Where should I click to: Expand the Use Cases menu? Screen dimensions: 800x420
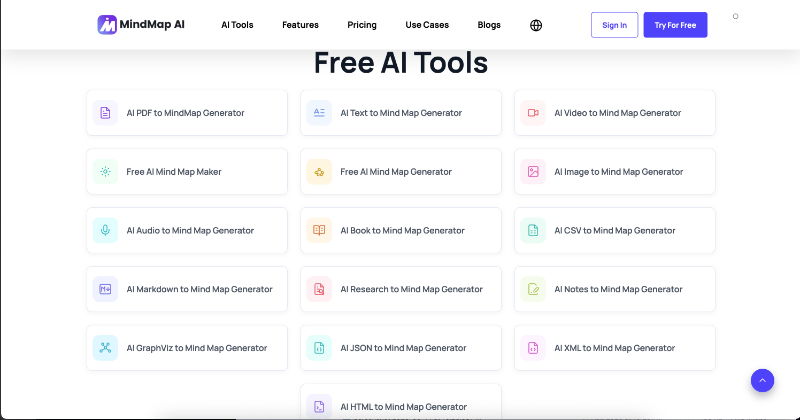427,25
